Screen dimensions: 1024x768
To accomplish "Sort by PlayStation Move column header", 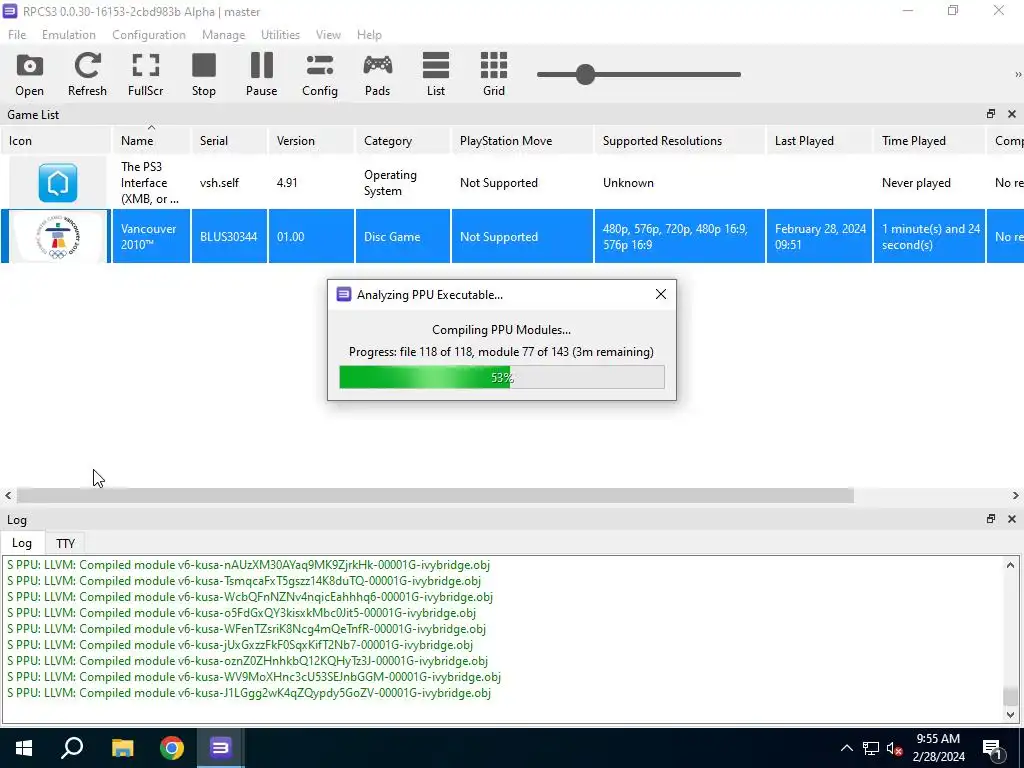I will point(522,140).
